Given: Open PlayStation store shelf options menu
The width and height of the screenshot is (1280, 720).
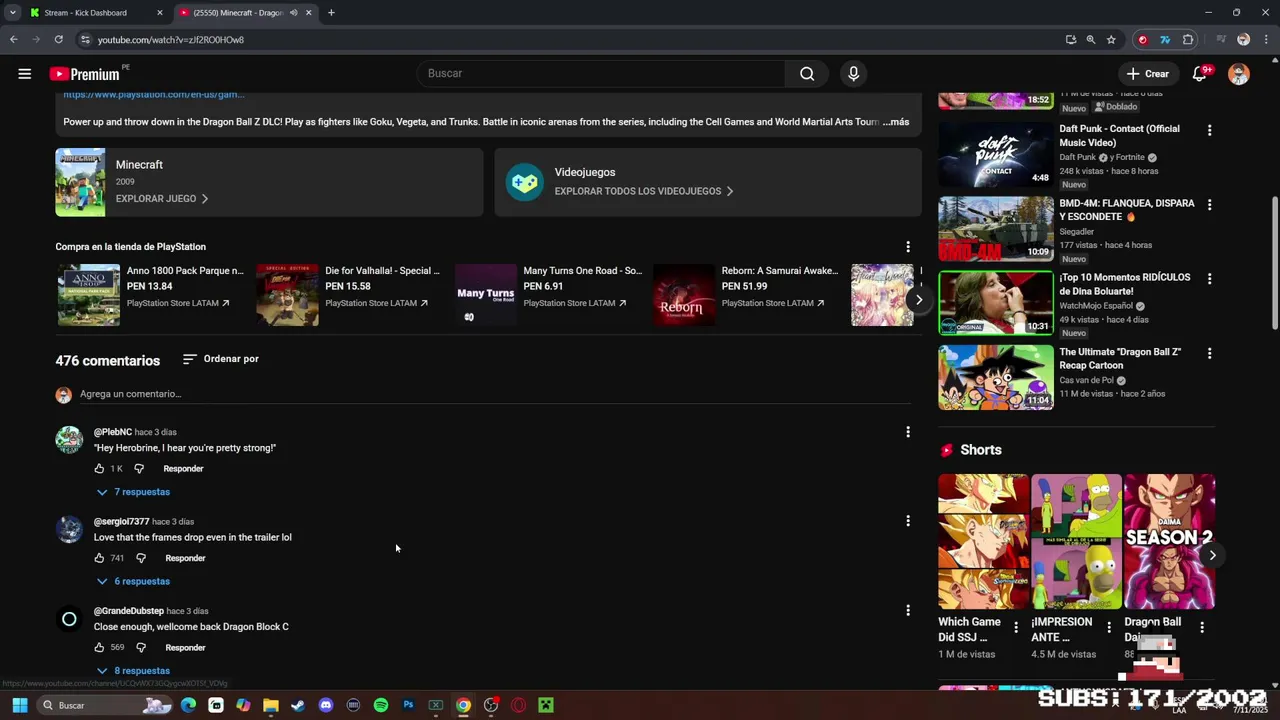Looking at the screenshot, I should click(908, 247).
